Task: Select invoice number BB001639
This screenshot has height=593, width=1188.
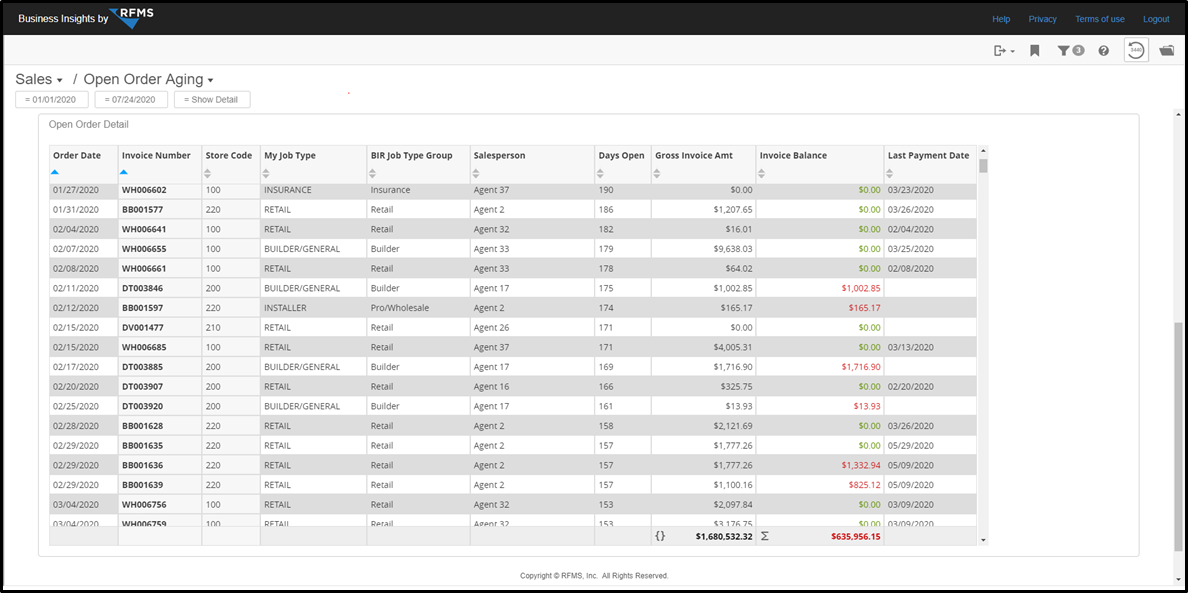Action: [142, 485]
